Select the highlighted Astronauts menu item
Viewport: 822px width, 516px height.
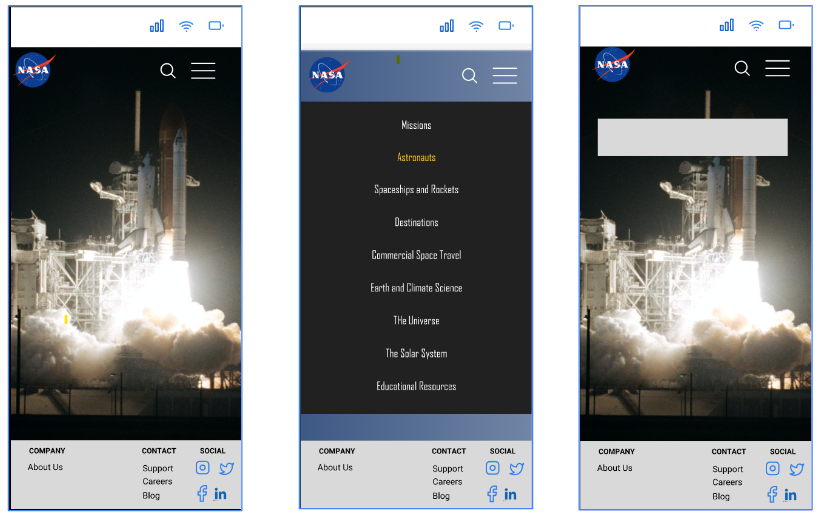pyautogui.click(x=416, y=157)
